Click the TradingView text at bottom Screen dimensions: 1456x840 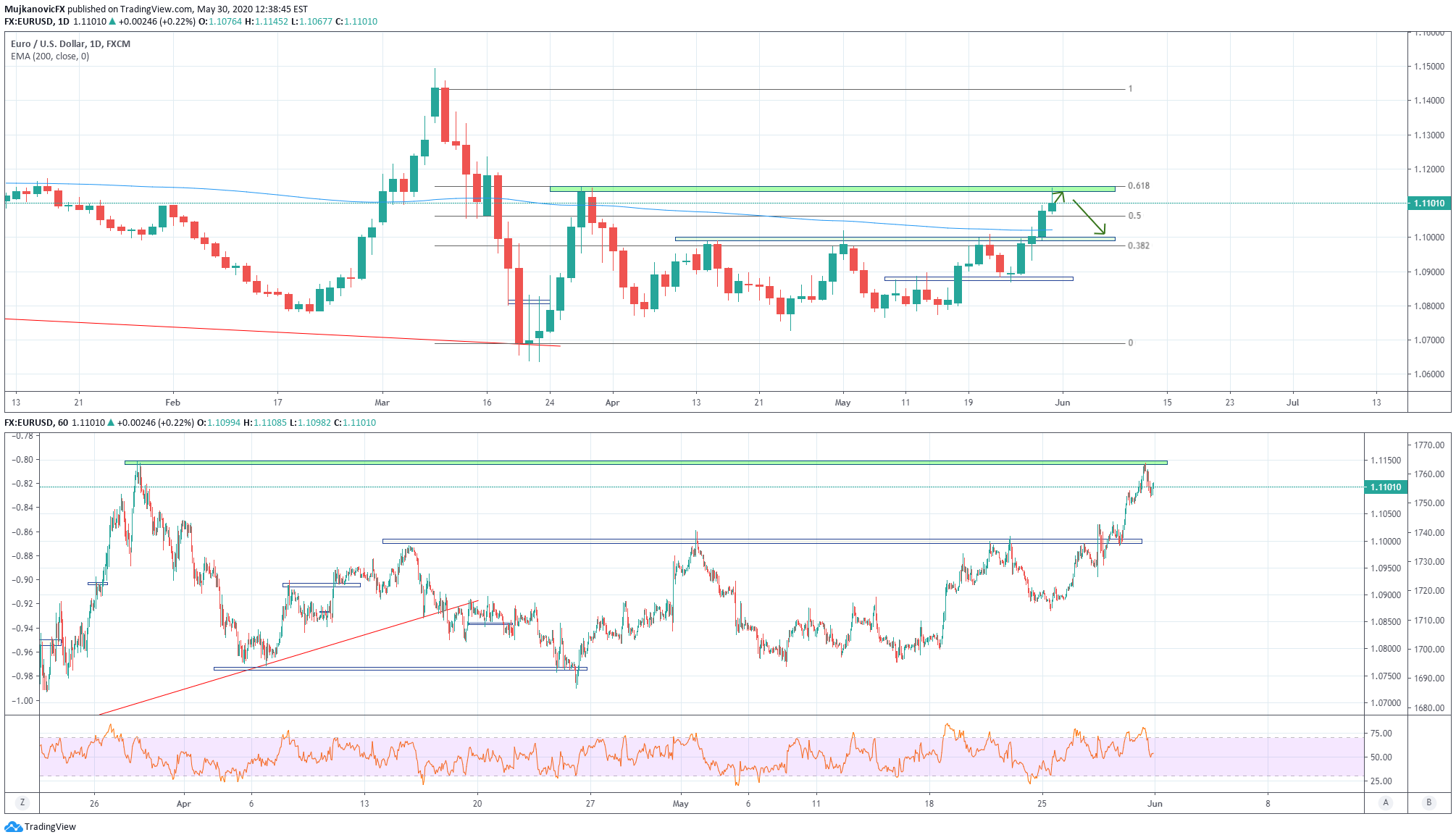50,827
